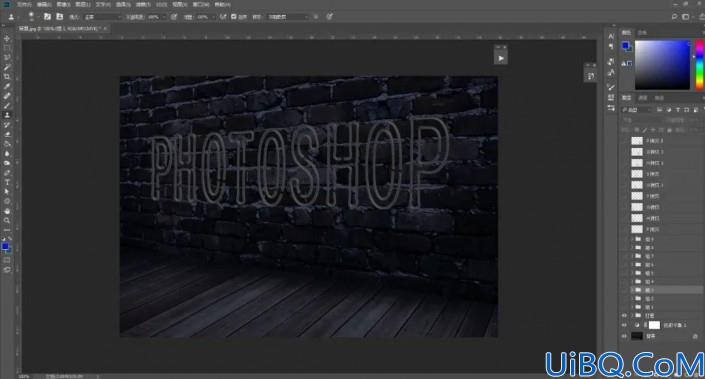Hide the visible group above the adjustment layer
Image resolution: width=705 pixels, height=379 pixels.
coord(624,316)
